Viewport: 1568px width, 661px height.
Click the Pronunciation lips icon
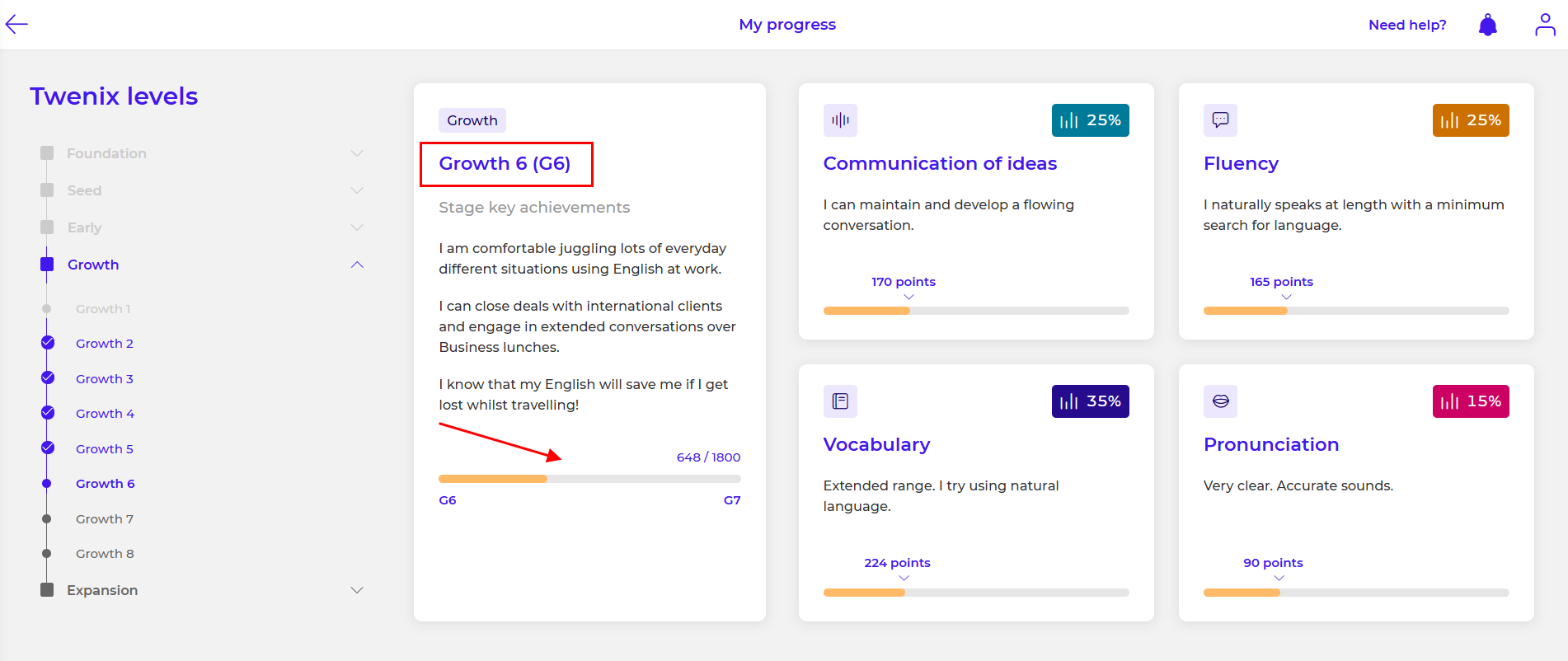click(x=1220, y=401)
